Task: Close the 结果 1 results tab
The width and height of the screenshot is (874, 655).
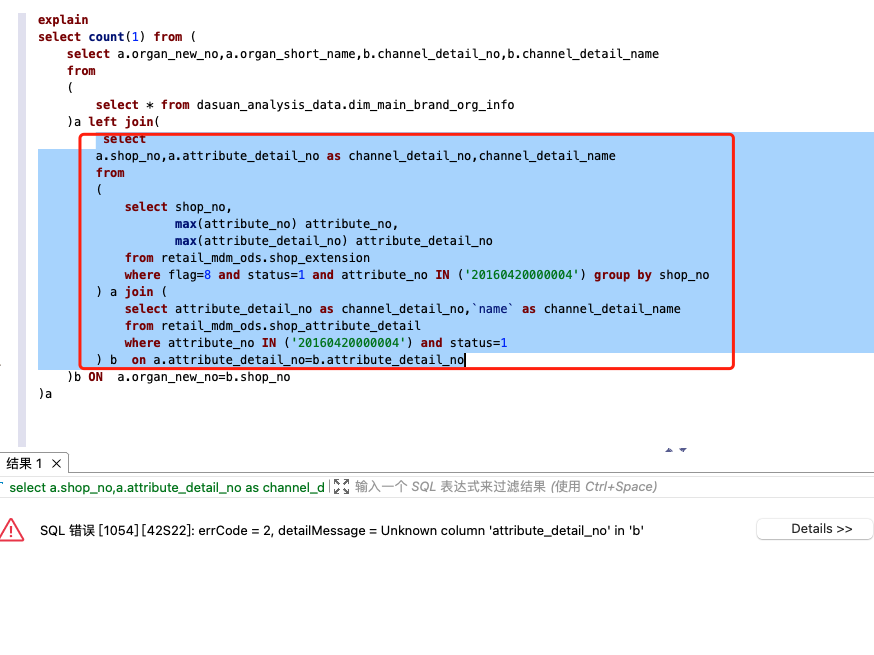Action: (55, 463)
